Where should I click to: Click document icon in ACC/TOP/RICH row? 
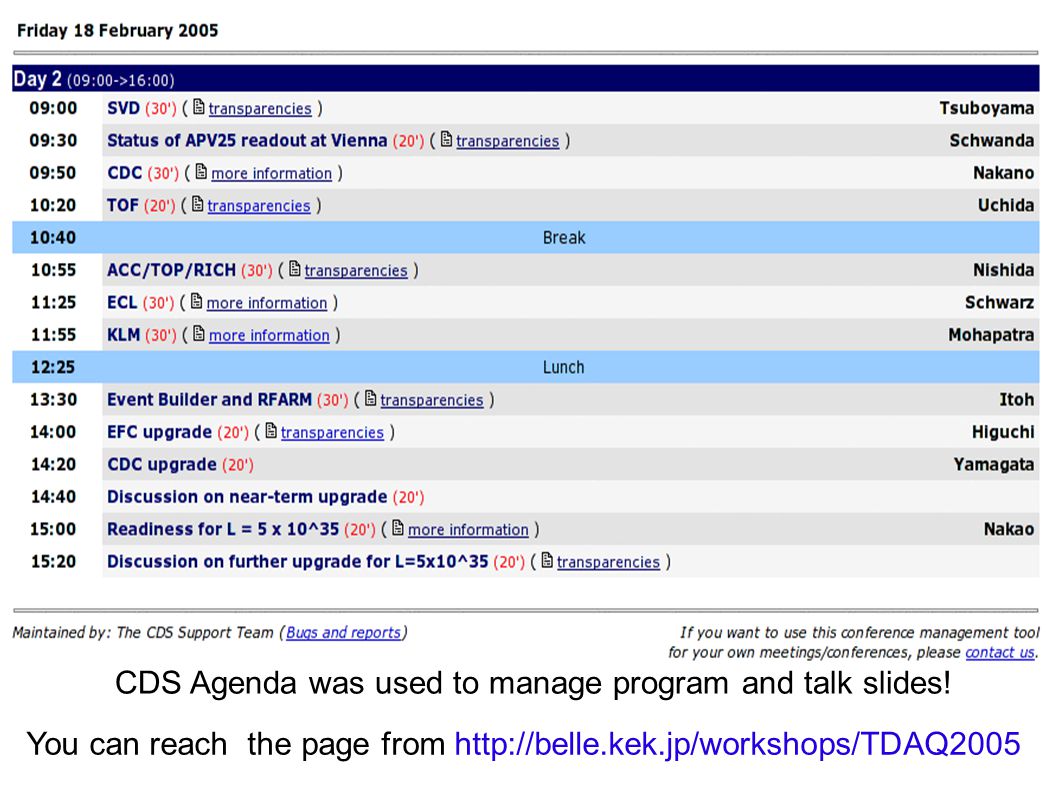pyautogui.click(x=294, y=269)
